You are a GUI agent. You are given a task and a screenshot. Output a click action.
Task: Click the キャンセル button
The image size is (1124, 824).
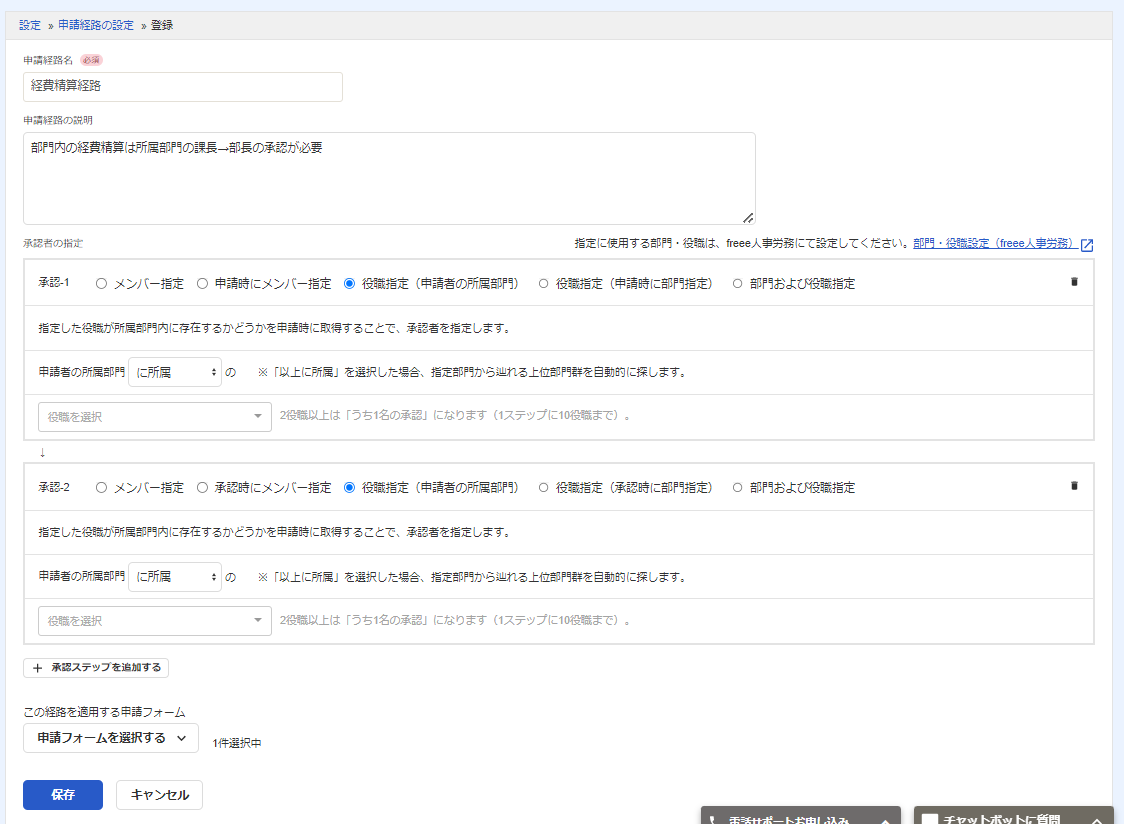159,795
